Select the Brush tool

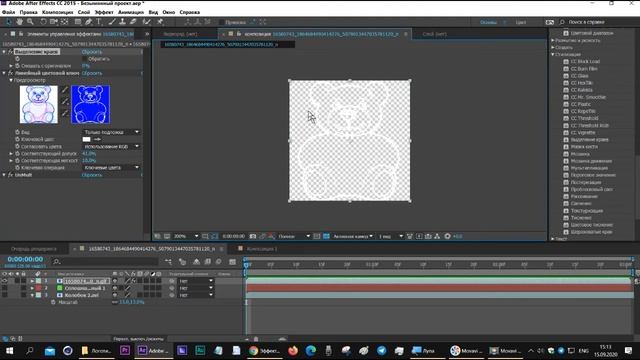click(x=112, y=22)
